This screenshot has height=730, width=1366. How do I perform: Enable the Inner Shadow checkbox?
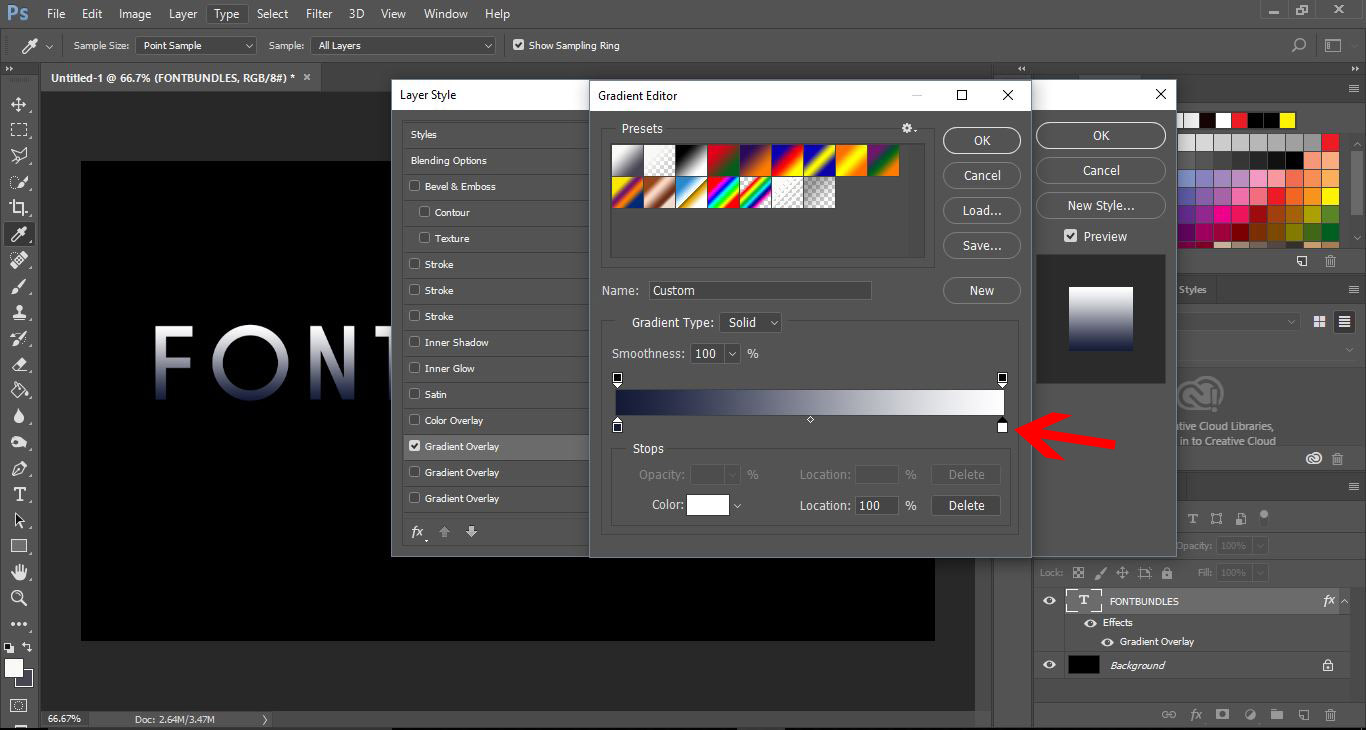(415, 342)
